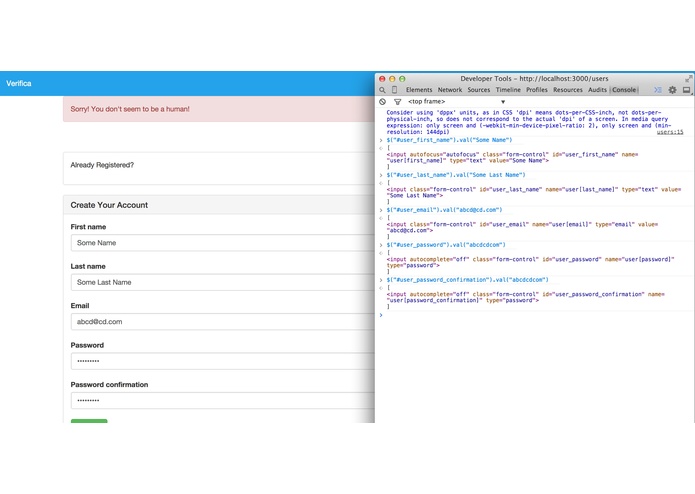Click into the Email input field

pyautogui.click(x=223, y=322)
